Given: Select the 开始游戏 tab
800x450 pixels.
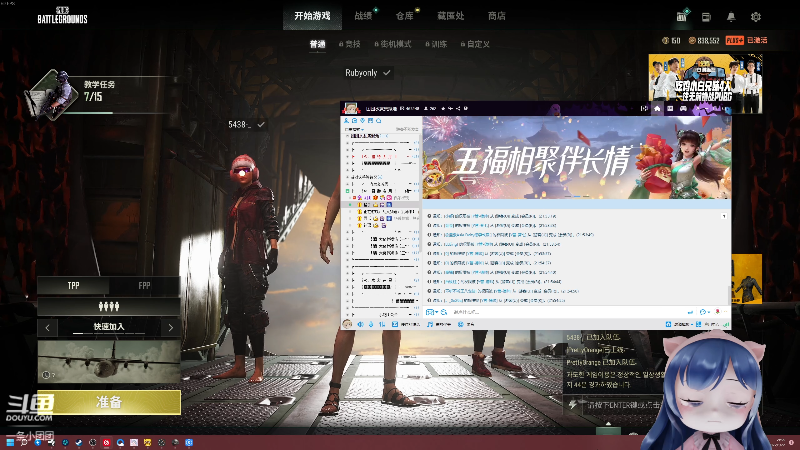Looking at the screenshot, I should pos(312,16).
